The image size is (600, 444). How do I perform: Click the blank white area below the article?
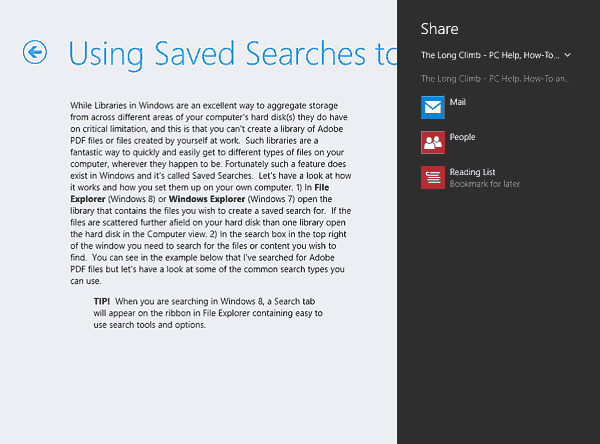point(200,390)
